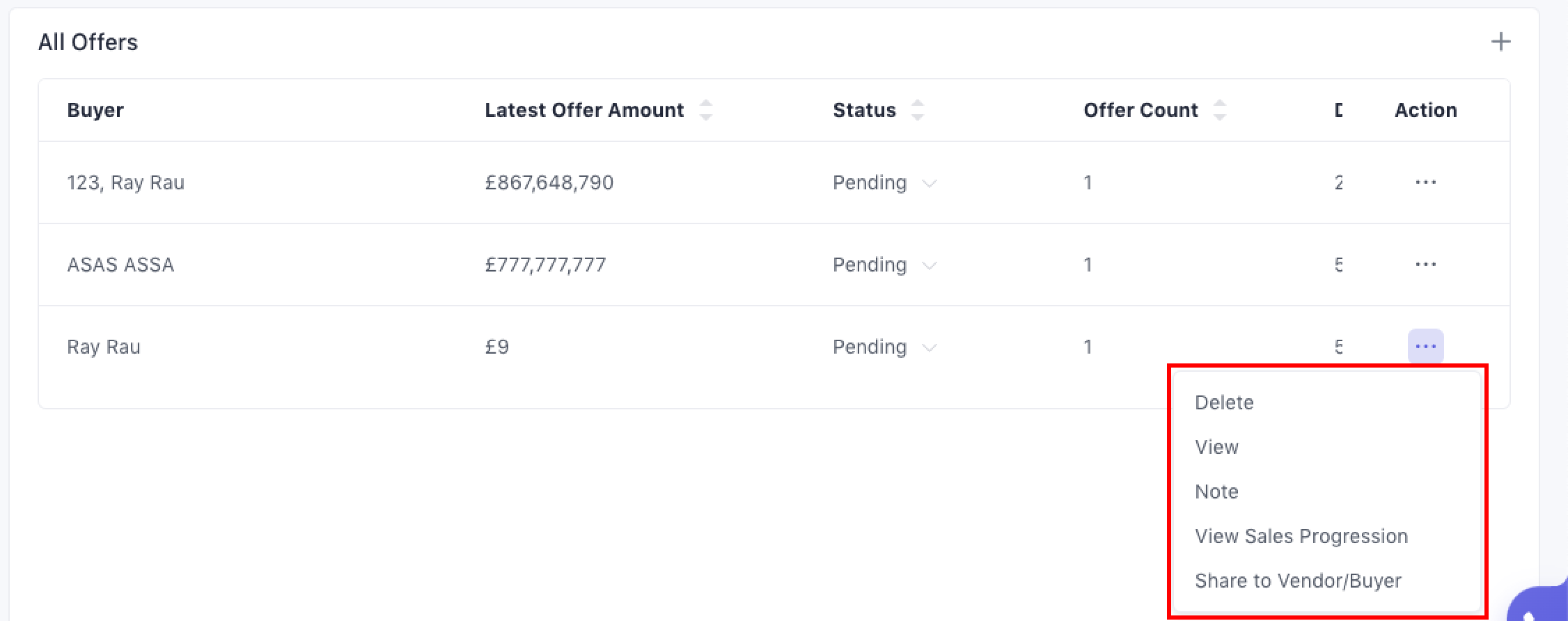Click the Buyer column header
The width and height of the screenshot is (1568, 621).
click(95, 110)
